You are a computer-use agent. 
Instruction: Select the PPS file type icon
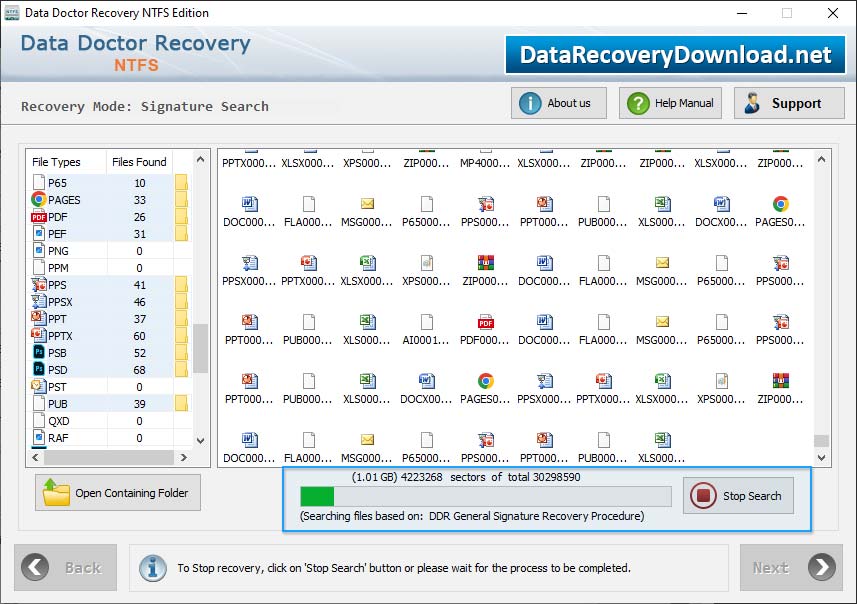(x=38, y=285)
